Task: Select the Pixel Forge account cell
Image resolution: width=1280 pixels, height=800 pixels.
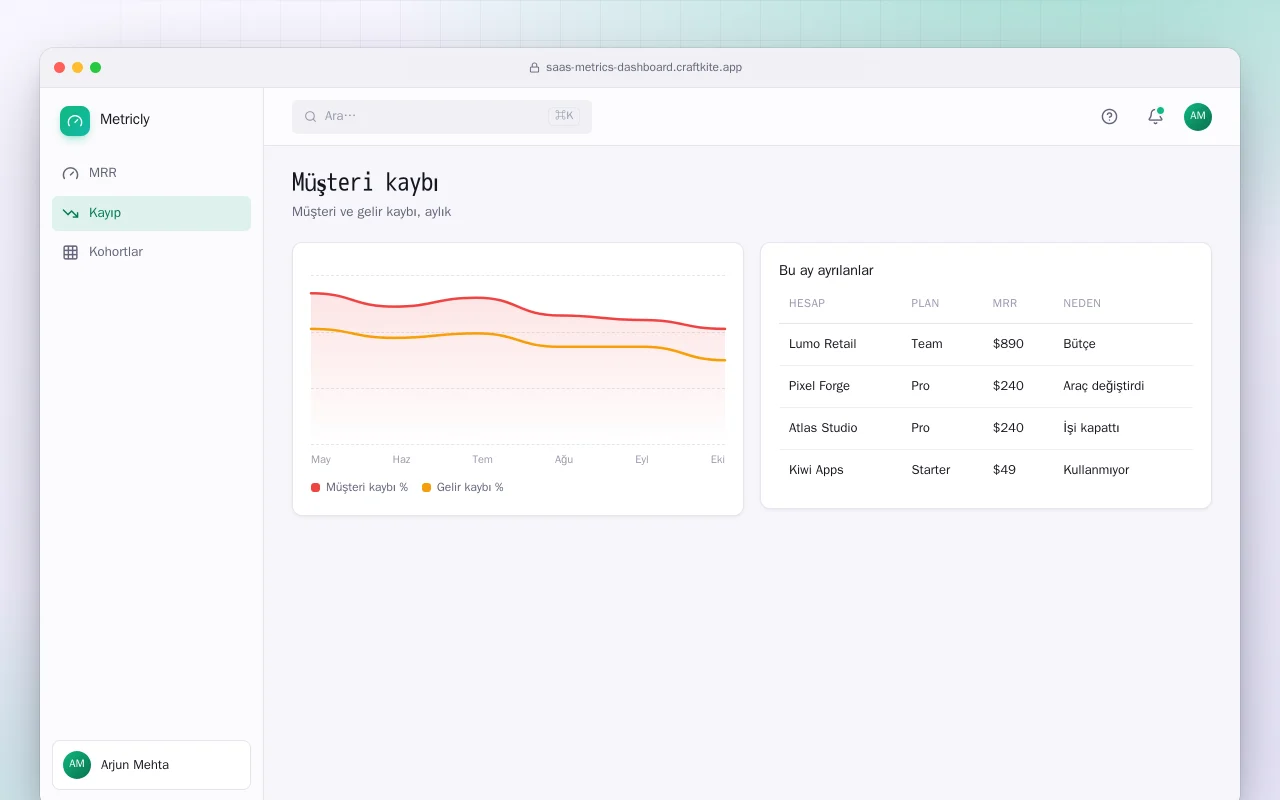Action: [819, 386]
